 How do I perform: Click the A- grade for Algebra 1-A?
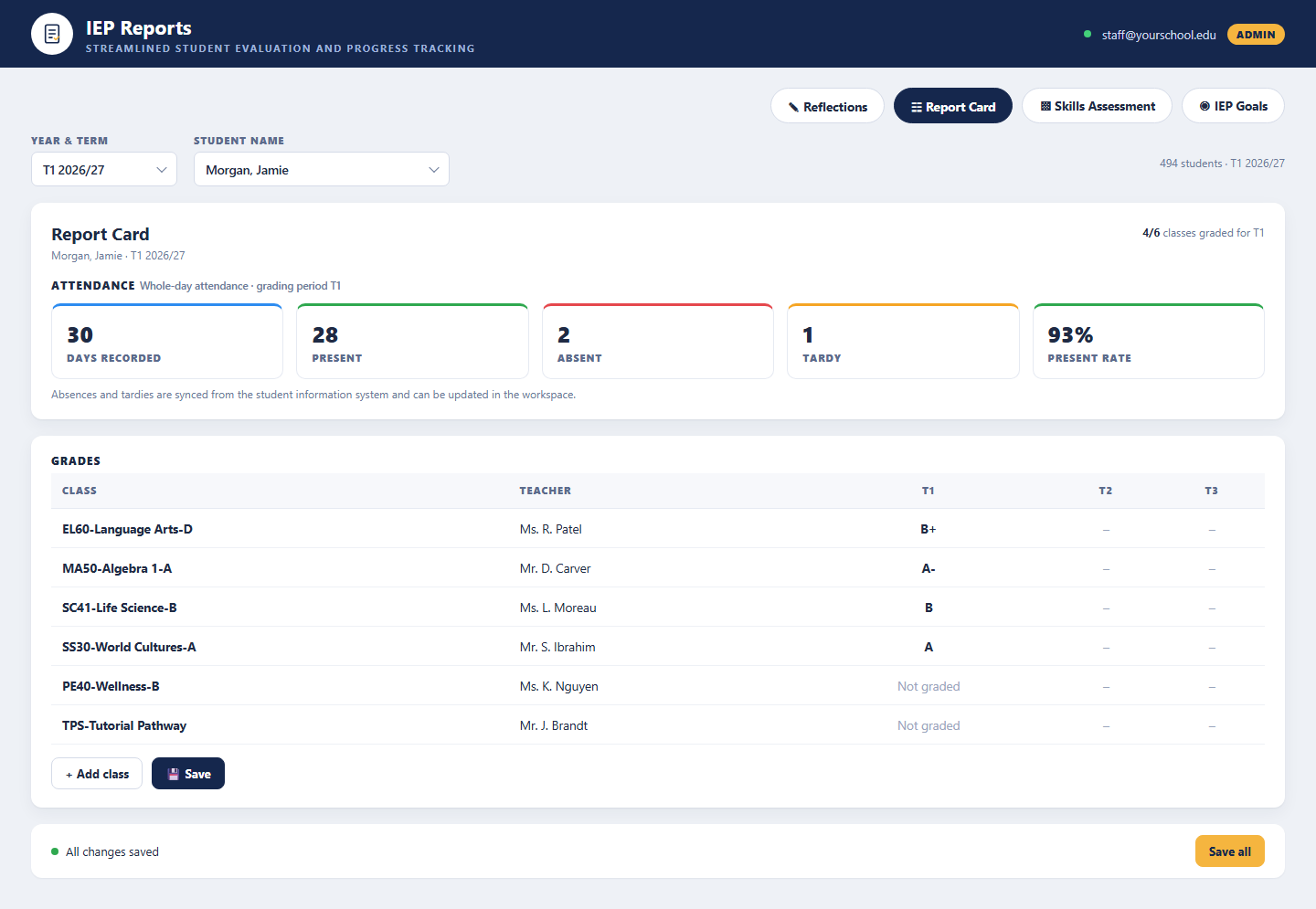929,568
